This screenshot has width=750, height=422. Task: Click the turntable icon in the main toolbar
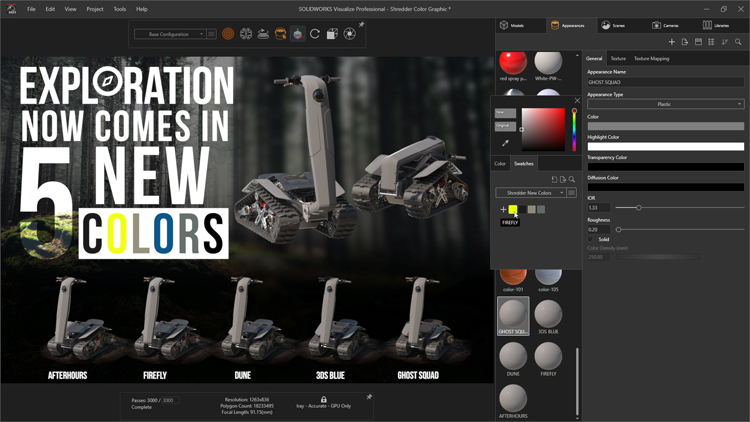click(x=263, y=34)
